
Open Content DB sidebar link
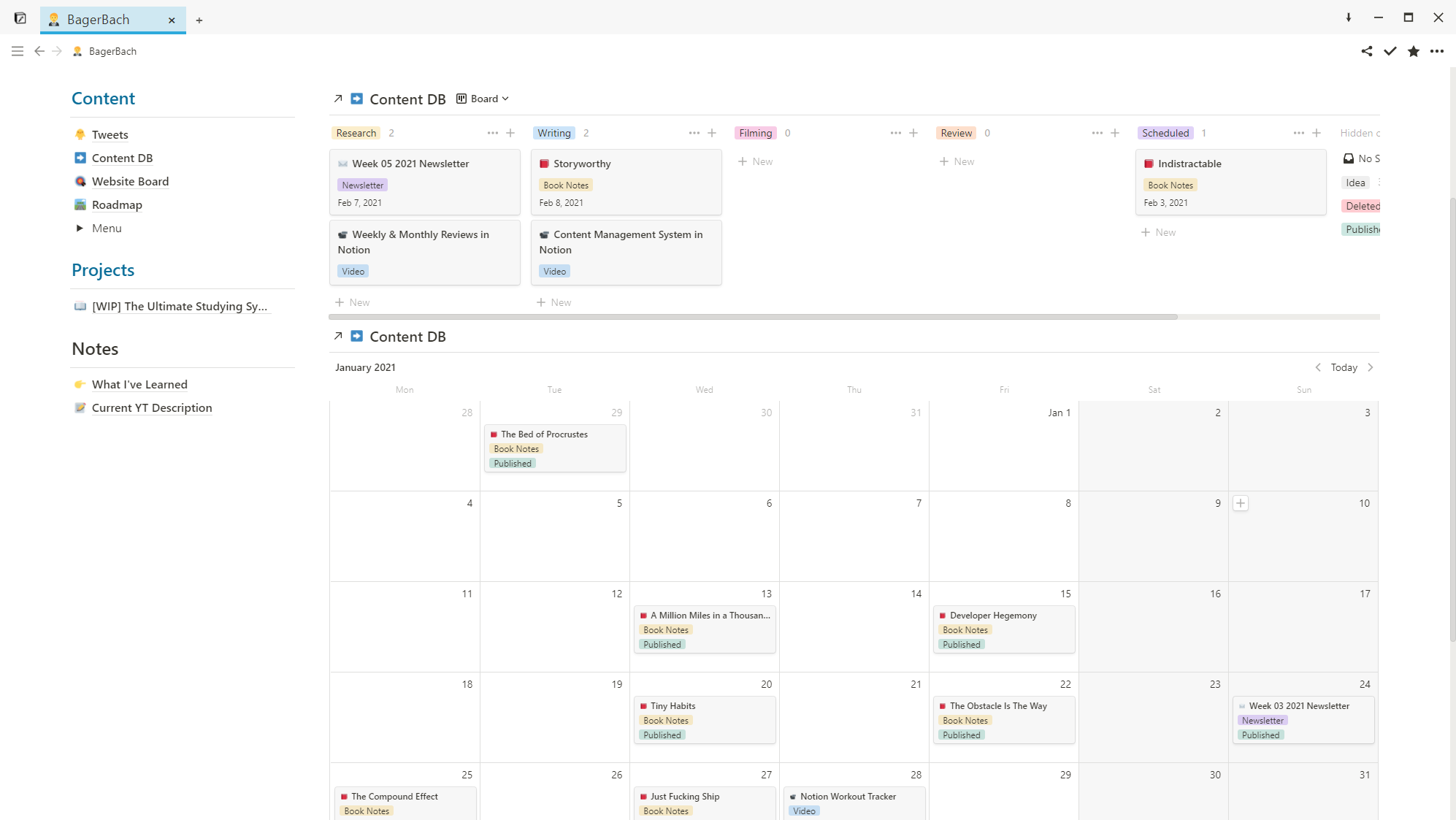click(x=122, y=158)
